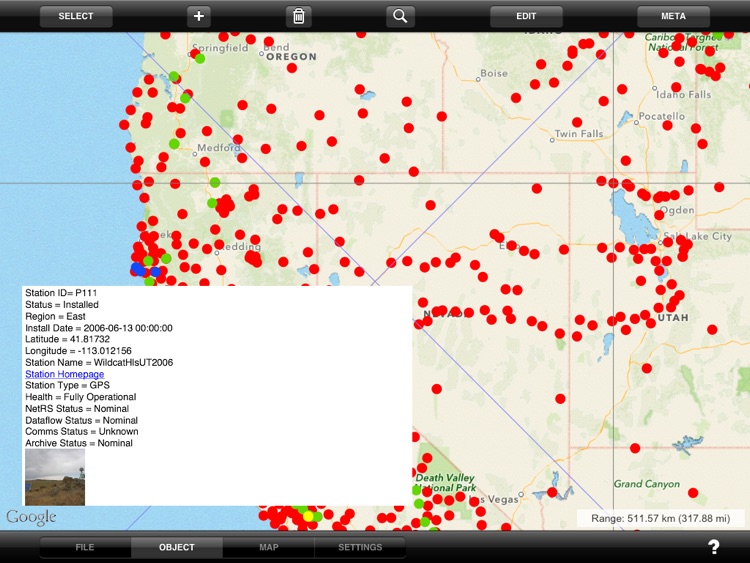Select the Medford city marker
This screenshot has width=750, height=563.
pyautogui.click(x=195, y=154)
